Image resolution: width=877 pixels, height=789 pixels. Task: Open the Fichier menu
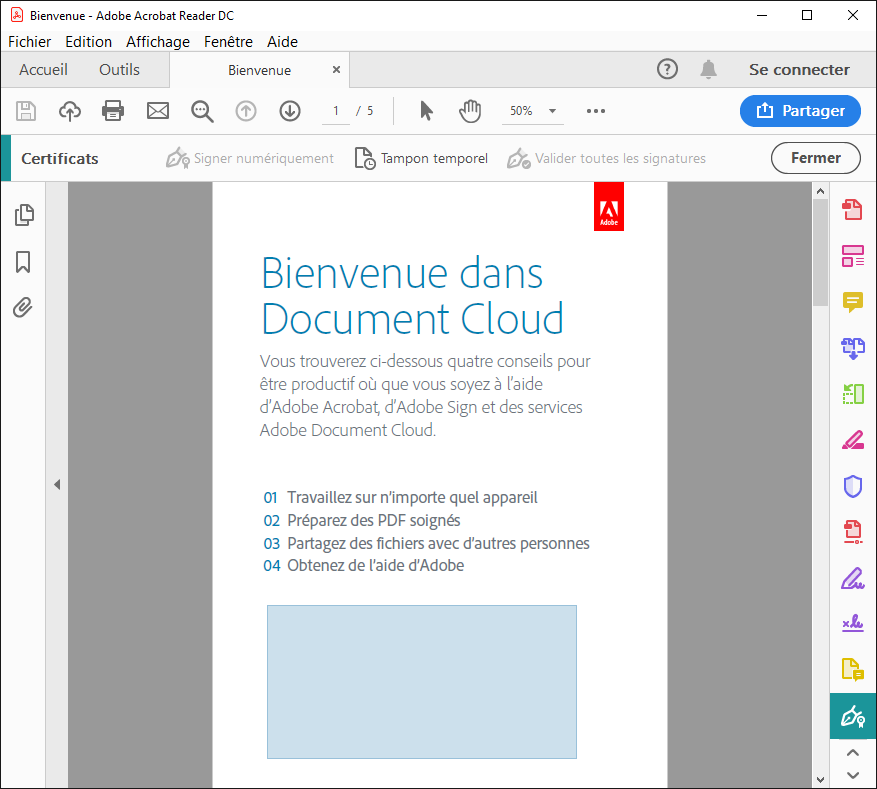point(30,42)
